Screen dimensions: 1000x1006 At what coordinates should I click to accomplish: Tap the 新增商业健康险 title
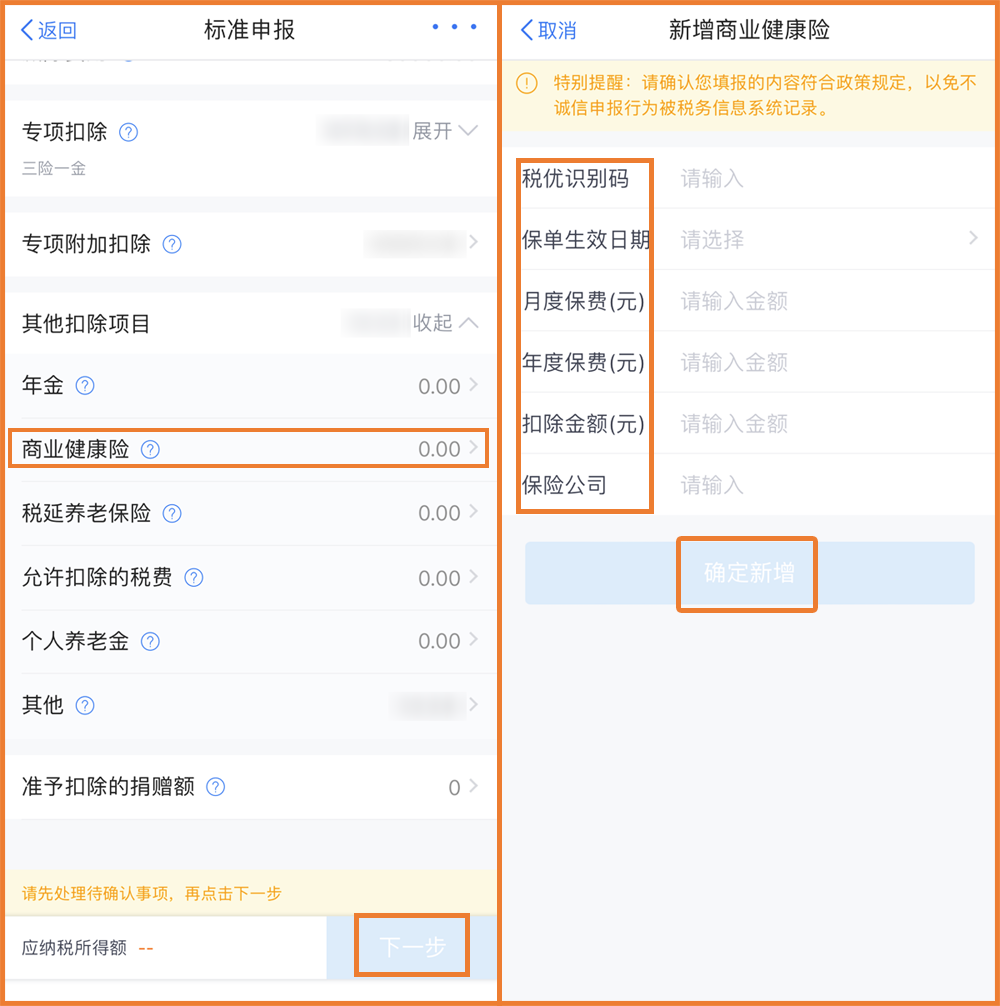749,30
